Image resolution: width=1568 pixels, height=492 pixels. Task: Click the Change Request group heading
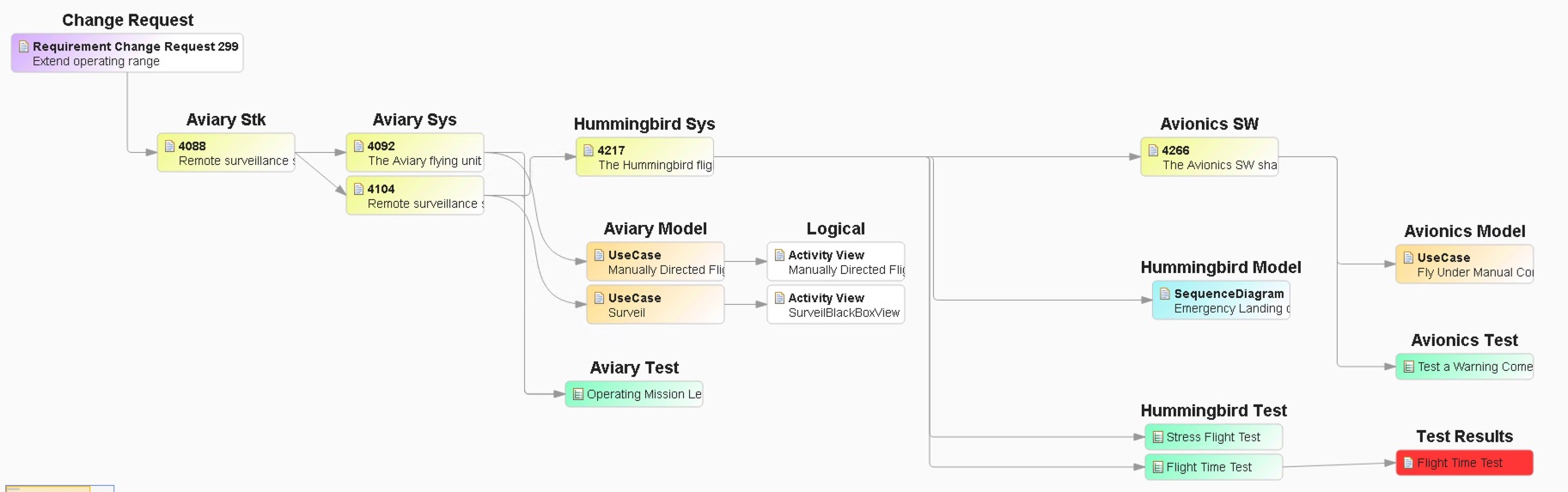click(127, 20)
